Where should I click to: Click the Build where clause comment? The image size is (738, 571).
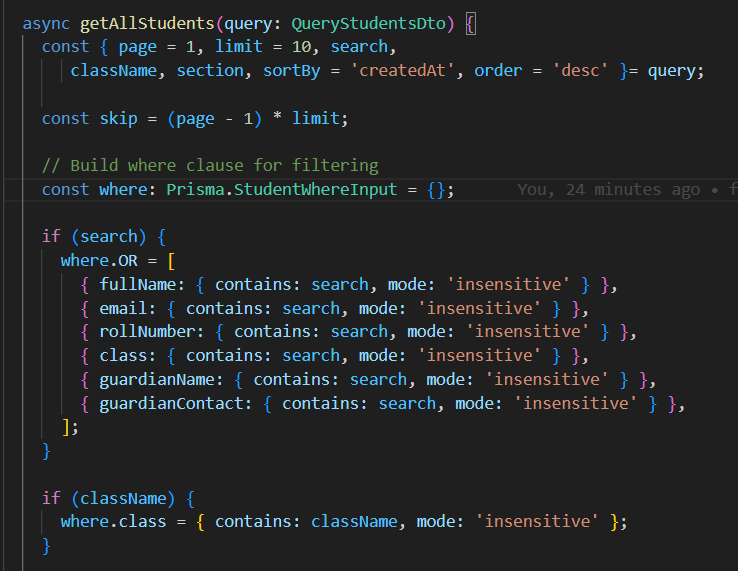tap(210, 166)
